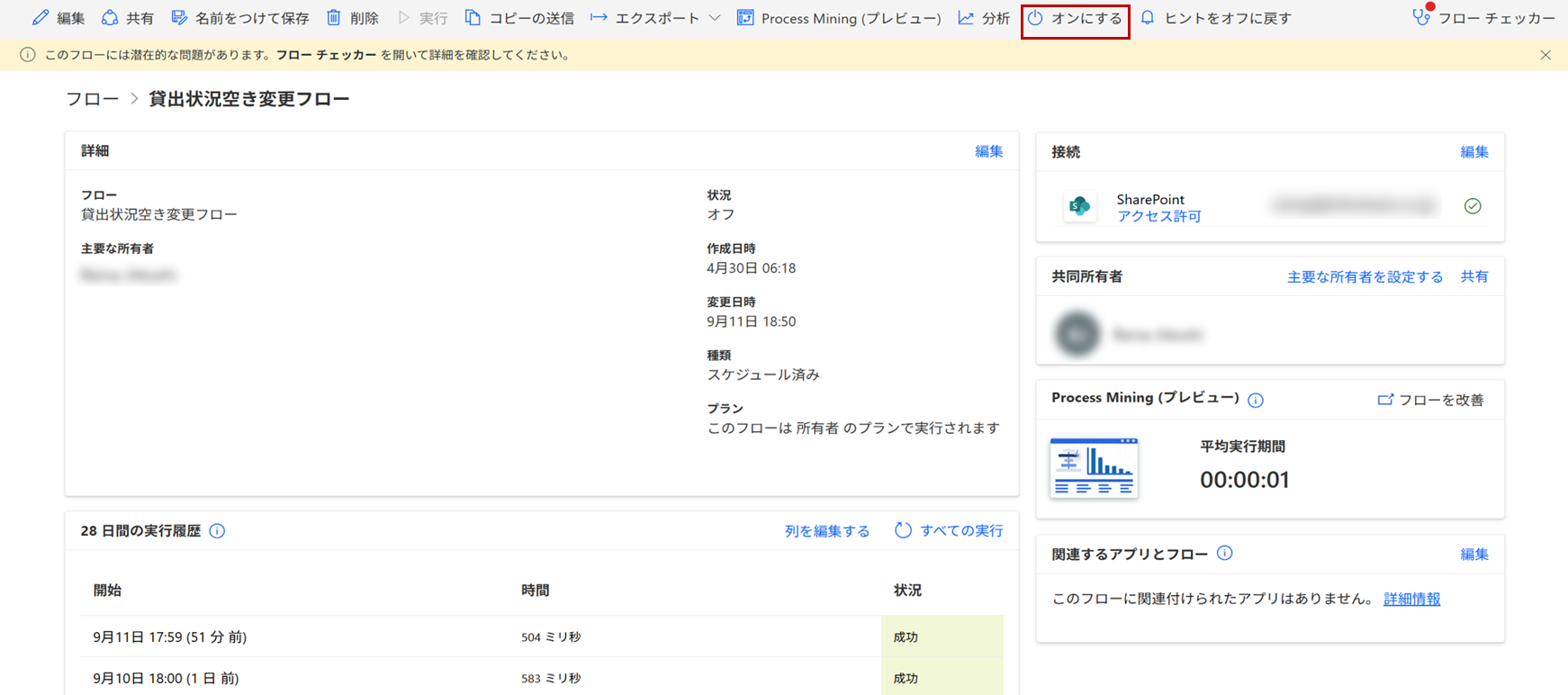Turn the flow on with オンにする
1568x695 pixels.
coord(1076,18)
